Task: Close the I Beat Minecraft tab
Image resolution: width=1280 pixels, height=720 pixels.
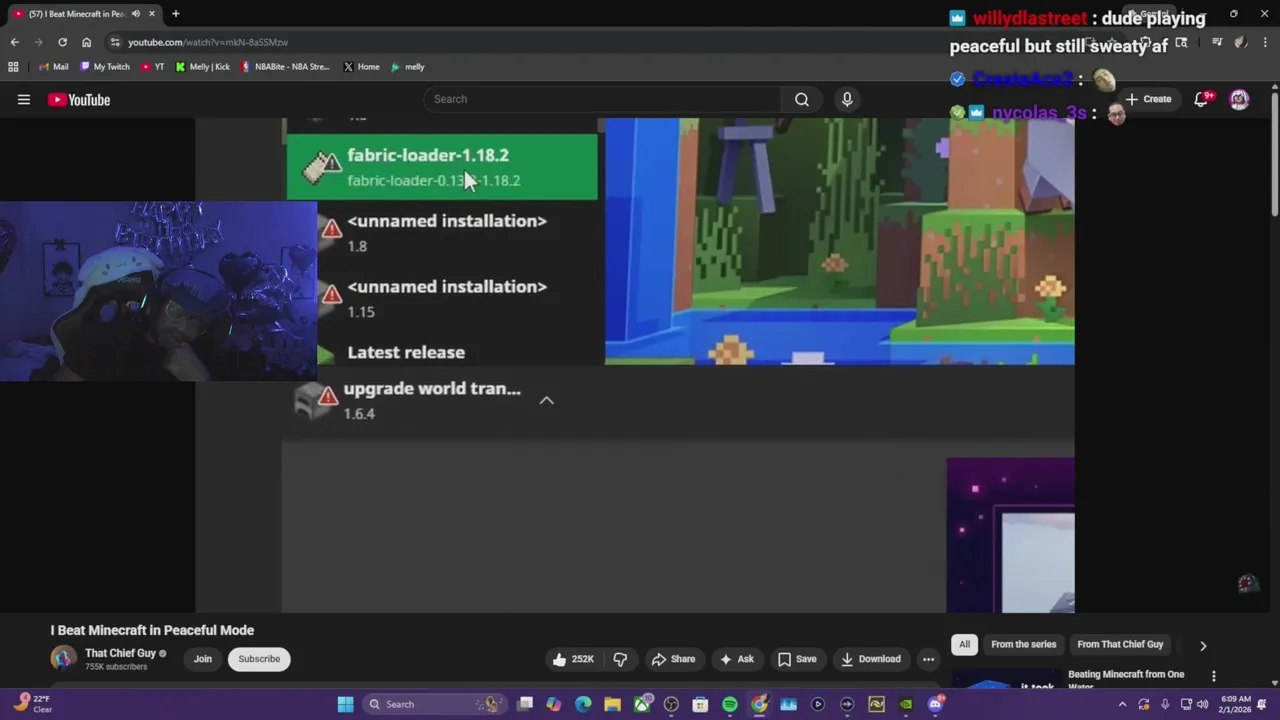Action: (x=152, y=14)
